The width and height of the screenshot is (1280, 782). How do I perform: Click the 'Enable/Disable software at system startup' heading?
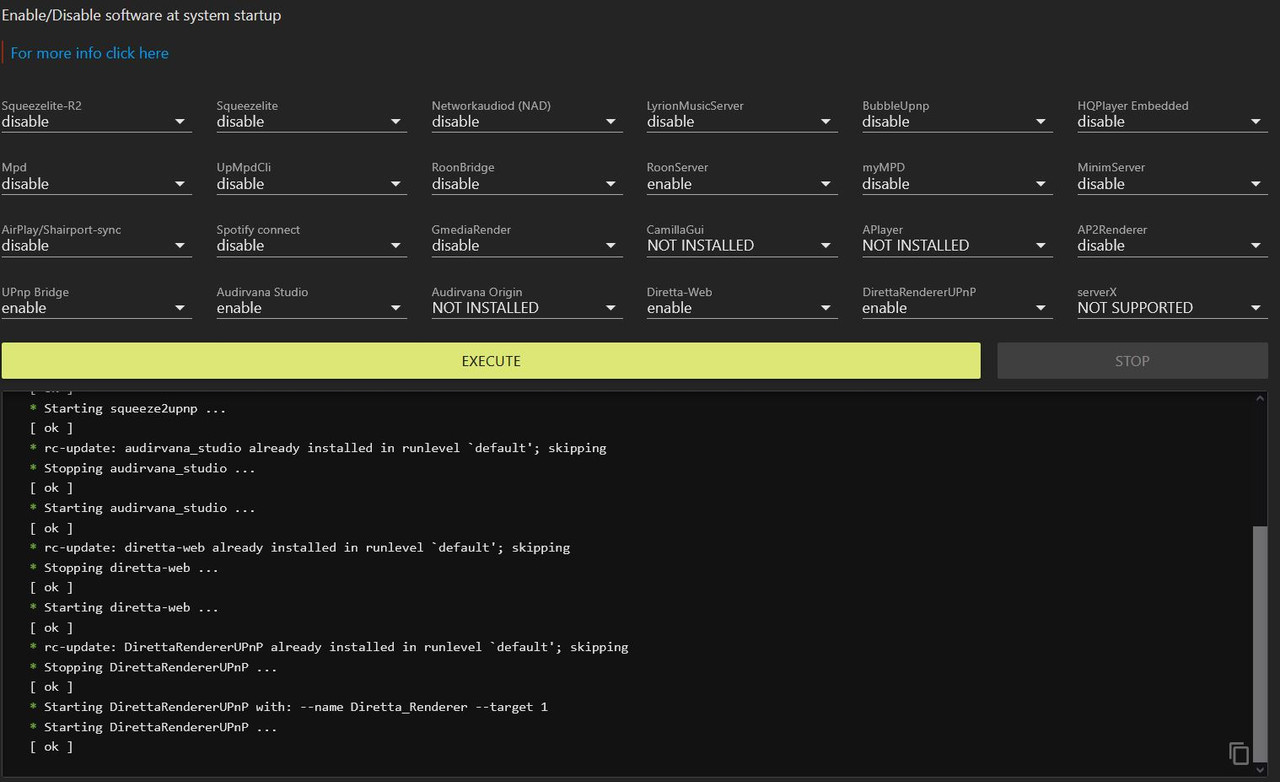coord(141,15)
